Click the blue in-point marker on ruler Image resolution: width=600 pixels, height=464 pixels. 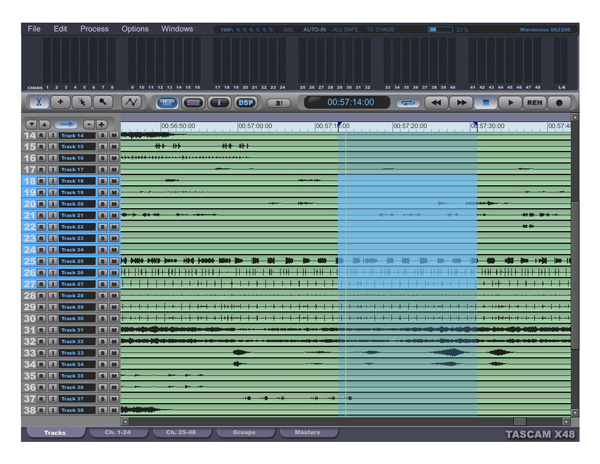[340, 125]
